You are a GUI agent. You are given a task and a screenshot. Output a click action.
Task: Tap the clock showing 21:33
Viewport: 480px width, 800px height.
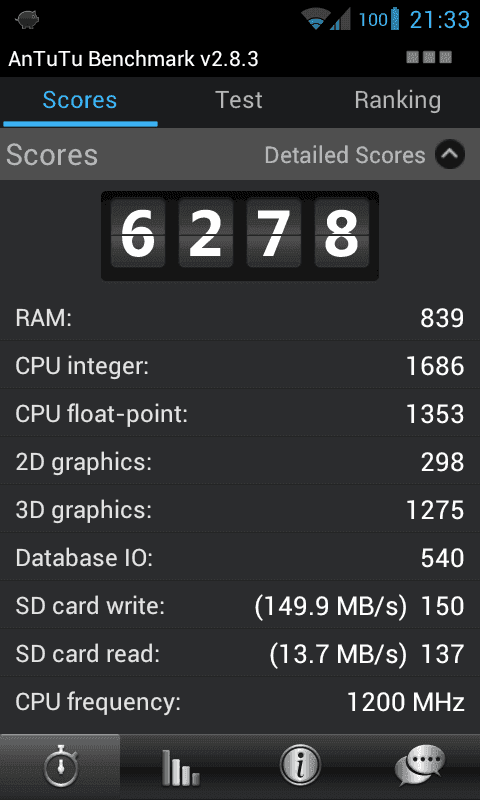[x=440, y=20]
